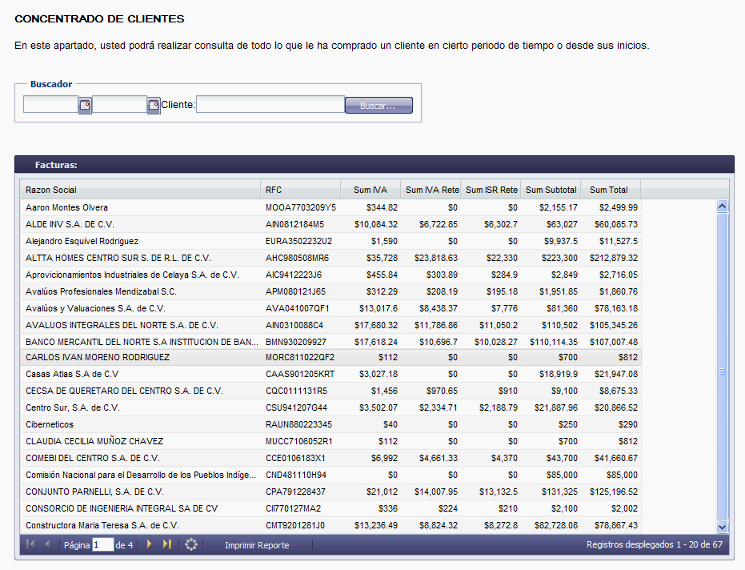
Task: Select row ALTTA HOMES CENTRO SUR
Action: 331,258
